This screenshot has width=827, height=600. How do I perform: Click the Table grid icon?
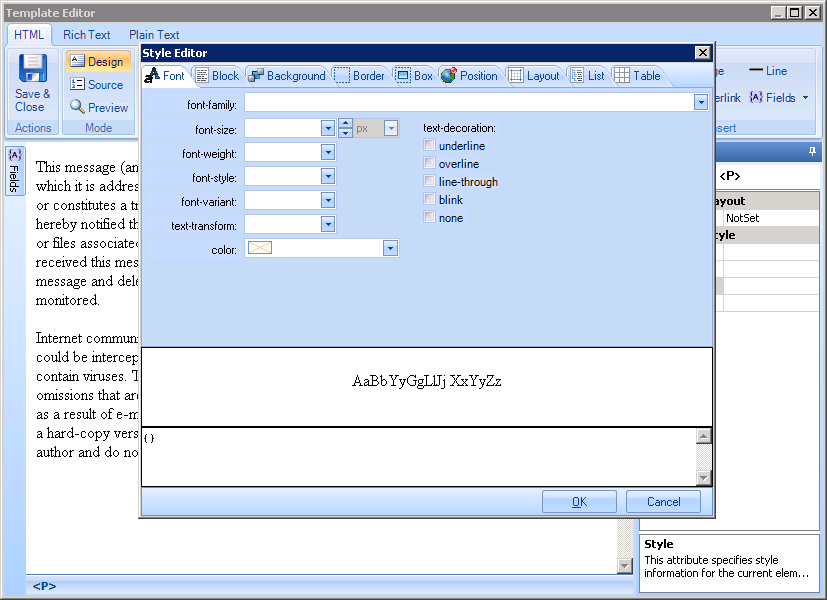pos(622,75)
